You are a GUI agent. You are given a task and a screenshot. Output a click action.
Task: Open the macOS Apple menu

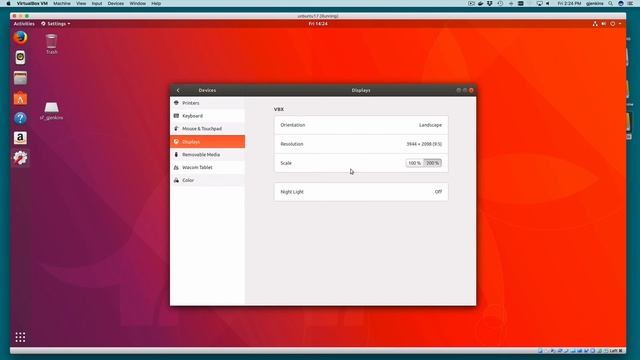point(8,3)
